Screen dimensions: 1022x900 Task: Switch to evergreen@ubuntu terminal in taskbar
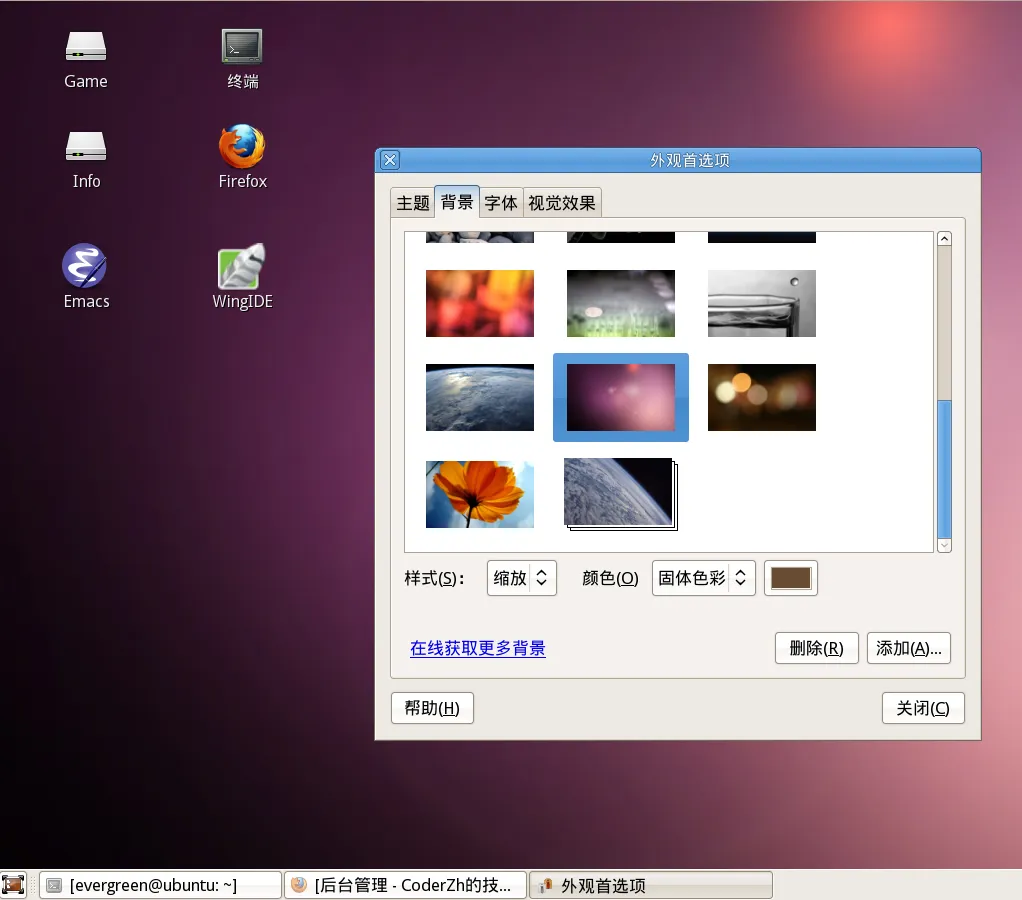point(160,885)
